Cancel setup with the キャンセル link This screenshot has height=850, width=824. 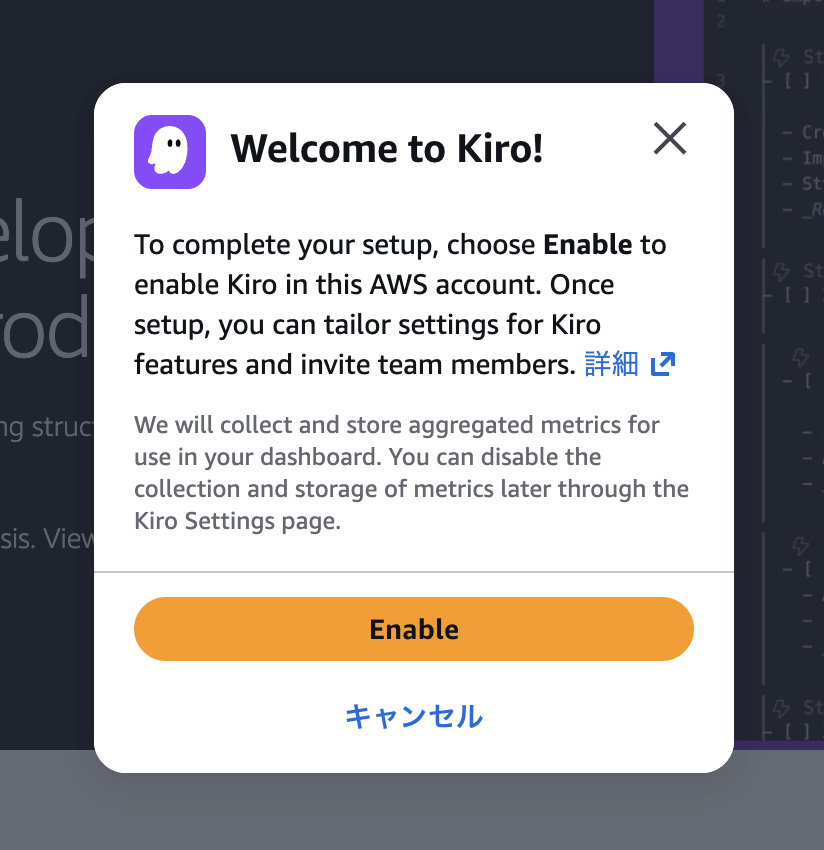point(413,716)
